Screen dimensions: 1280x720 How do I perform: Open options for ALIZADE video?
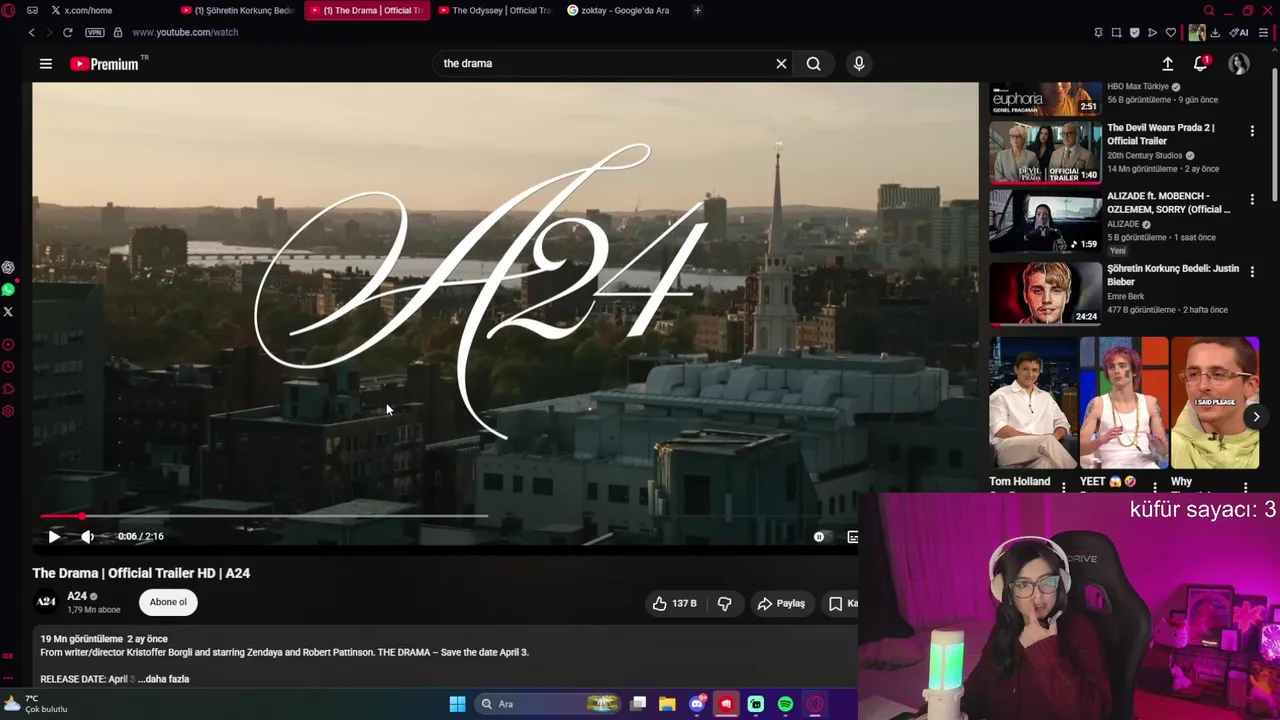click(x=1252, y=200)
